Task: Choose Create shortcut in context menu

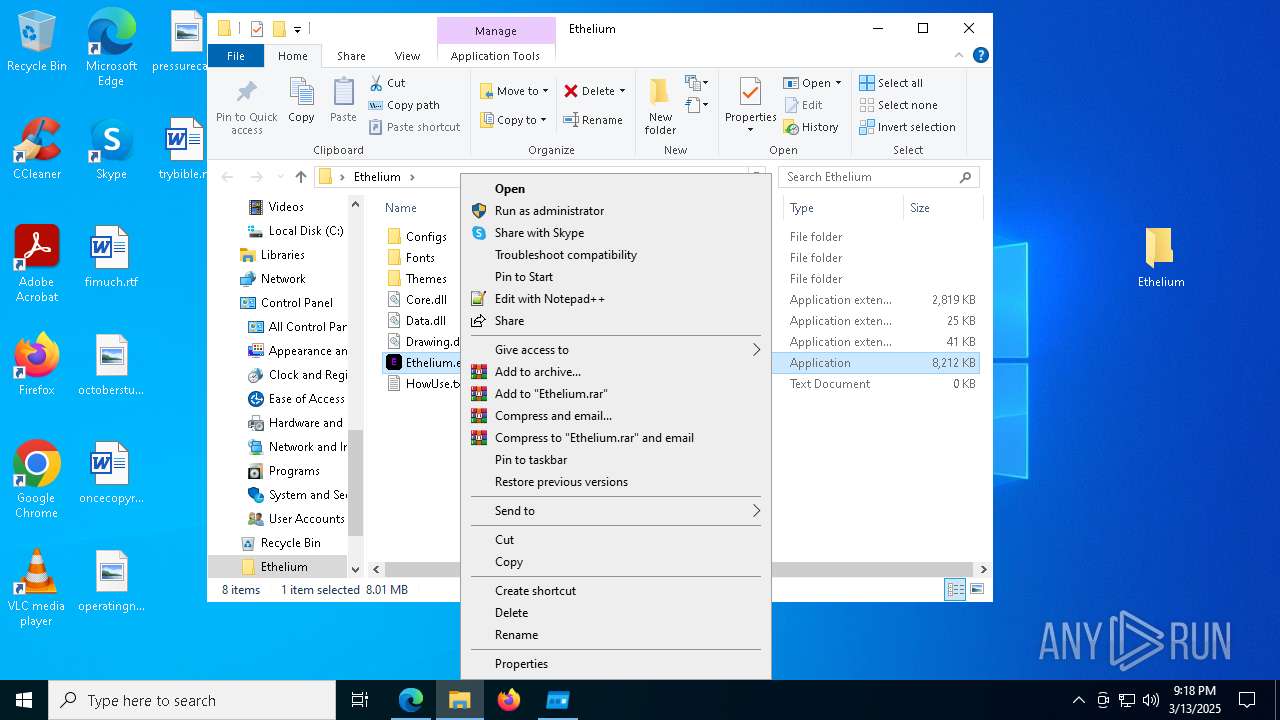Action: 615,591
